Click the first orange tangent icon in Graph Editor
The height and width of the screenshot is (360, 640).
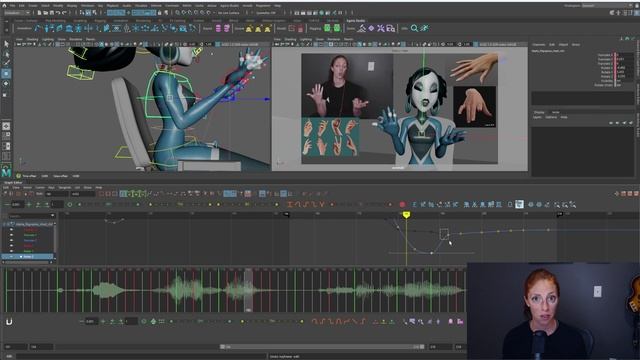(290, 204)
